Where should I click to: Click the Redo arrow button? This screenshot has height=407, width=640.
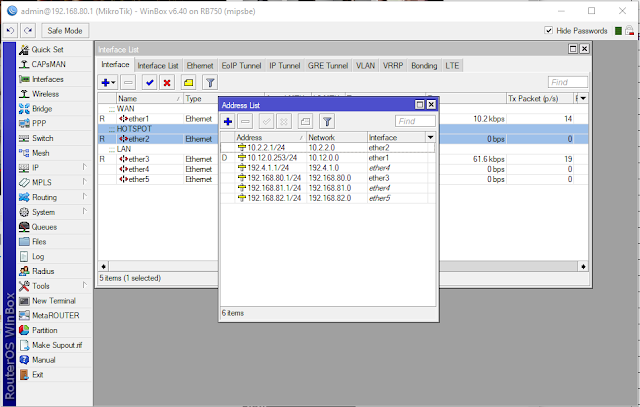(x=28, y=31)
